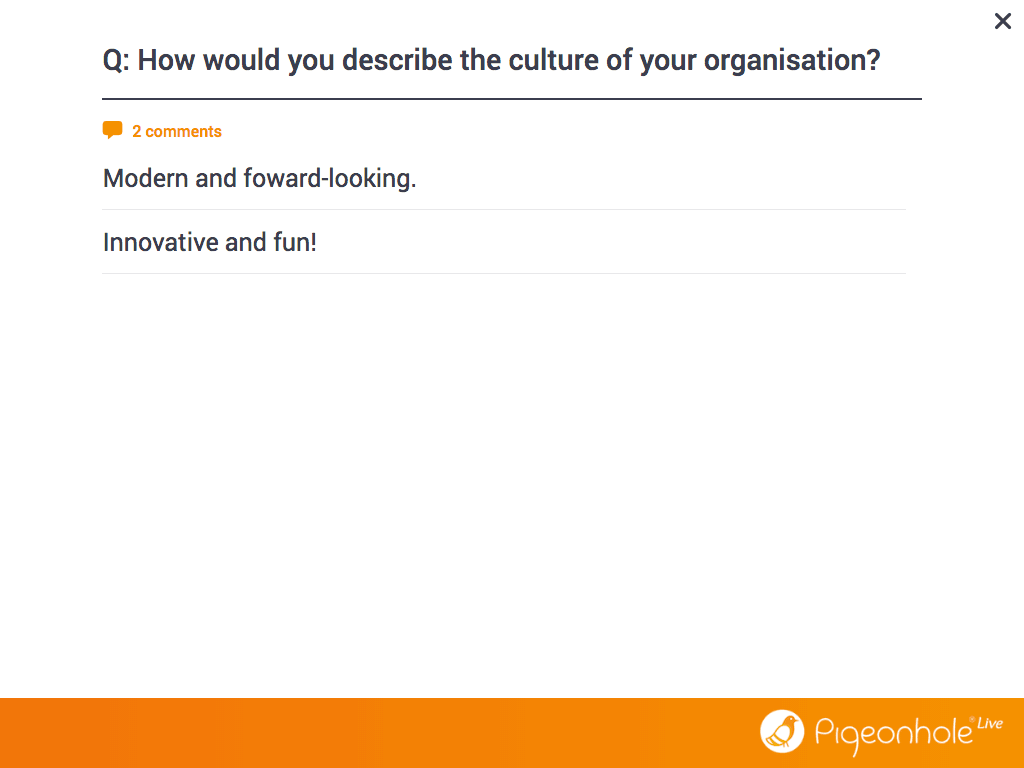Click the dark divider under the question

tap(512, 99)
